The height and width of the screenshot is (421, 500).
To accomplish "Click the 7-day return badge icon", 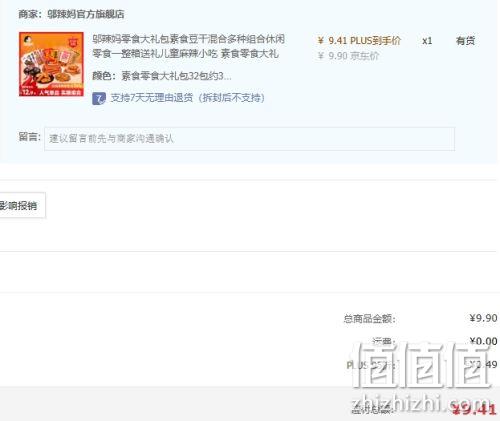I will (x=99, y=98).
